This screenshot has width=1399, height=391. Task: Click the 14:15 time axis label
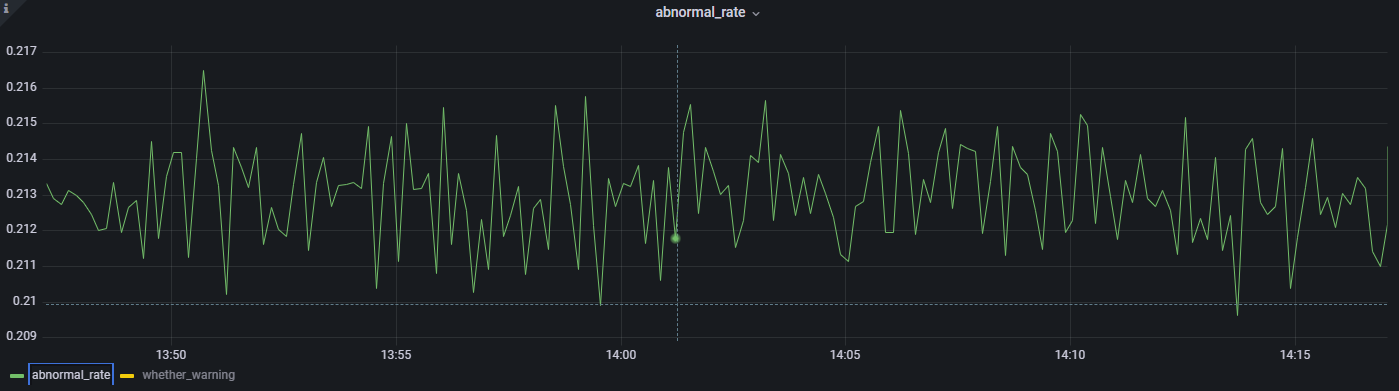coord(1295,355)
